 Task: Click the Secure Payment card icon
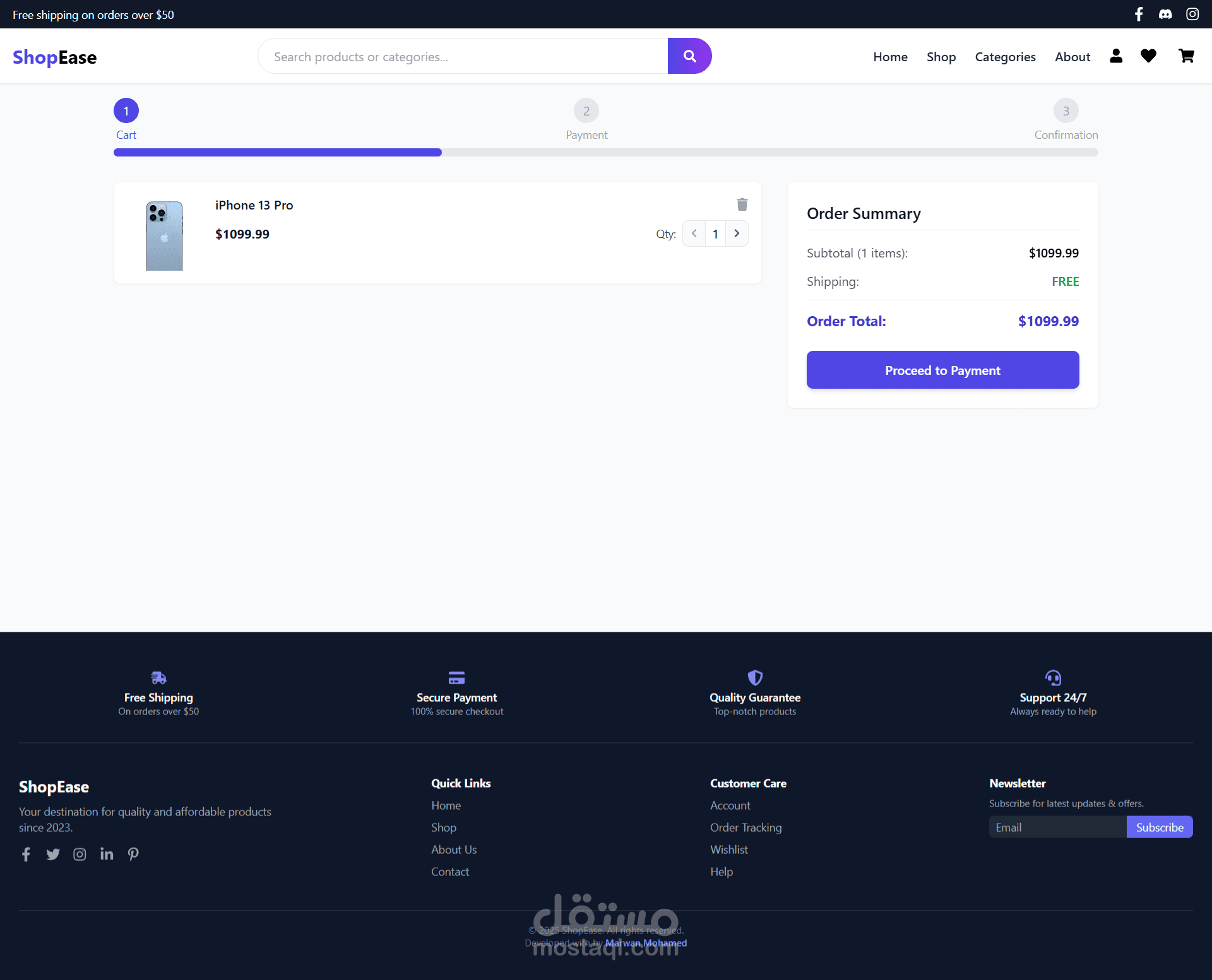click(456, 678)
